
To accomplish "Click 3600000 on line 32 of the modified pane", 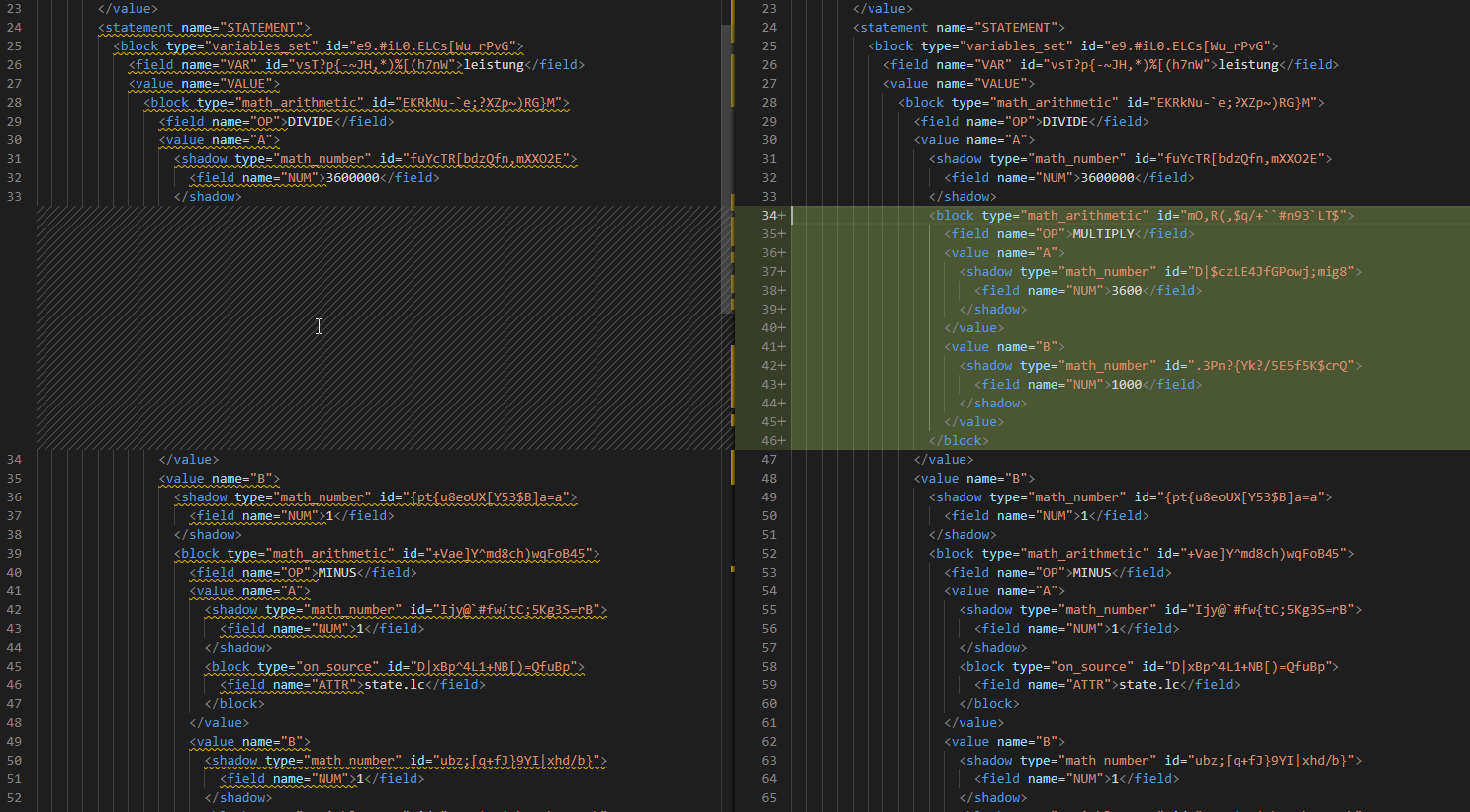I will (x=1107, y=178).
